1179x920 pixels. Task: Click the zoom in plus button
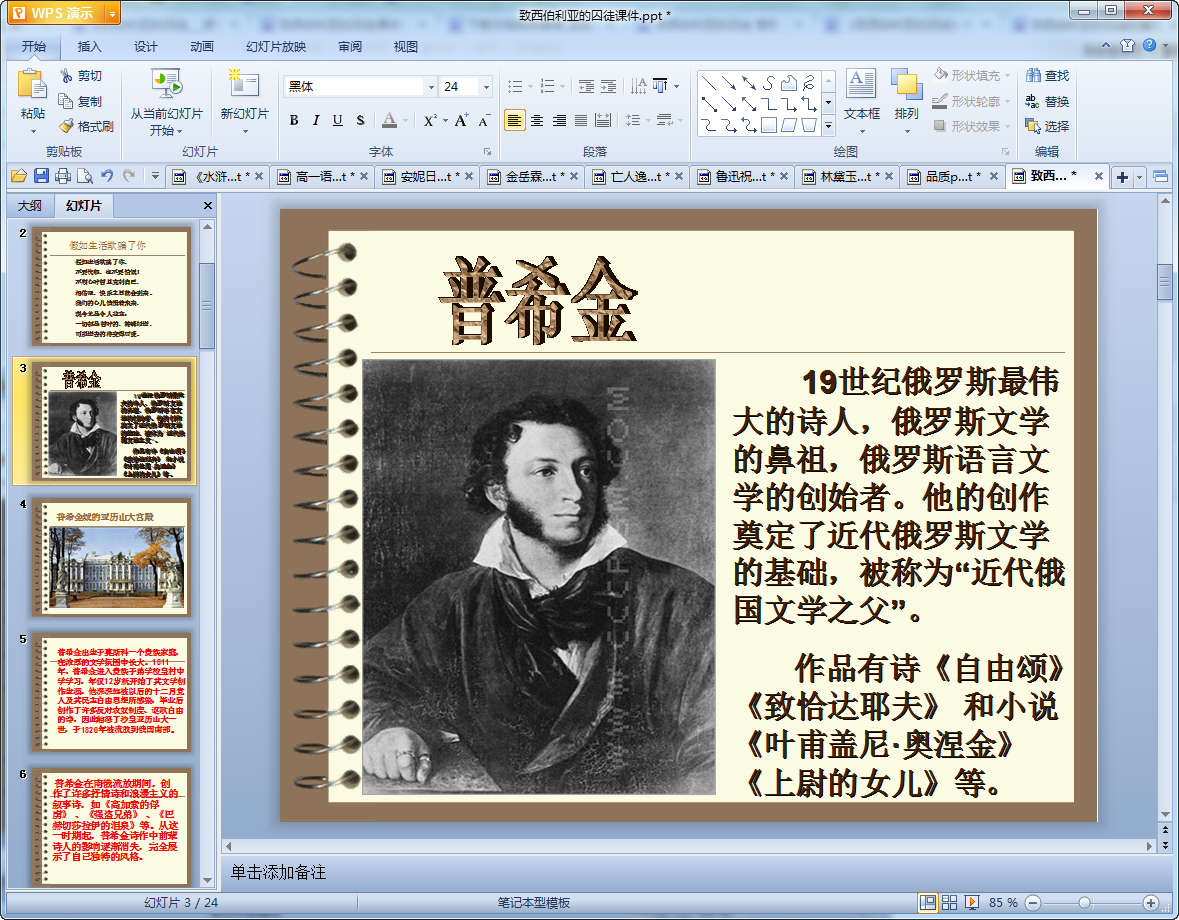click(x=1150, y=903)
